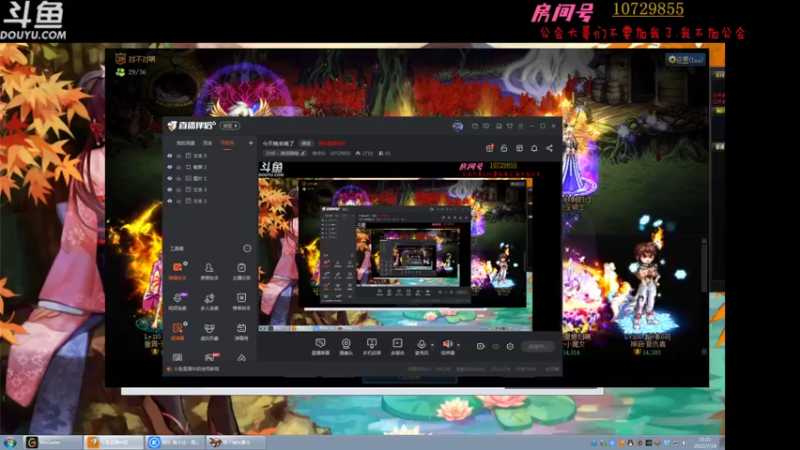
Task: Expand the microphone options arrow
Action: tap(432, 345)
